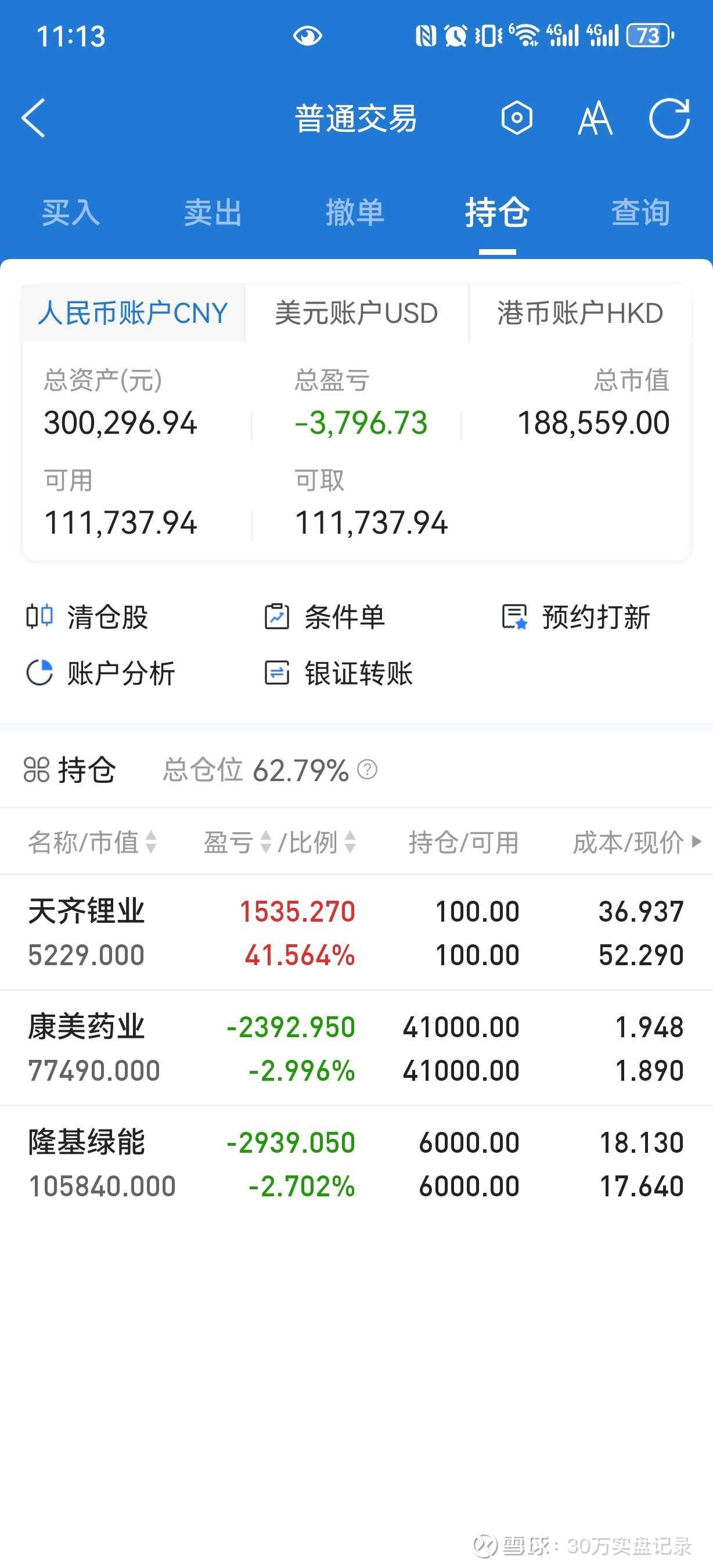This screenshot has height=1568, width=713.
Task: Open 清仓股 cleared stocks
Action: 87,617
